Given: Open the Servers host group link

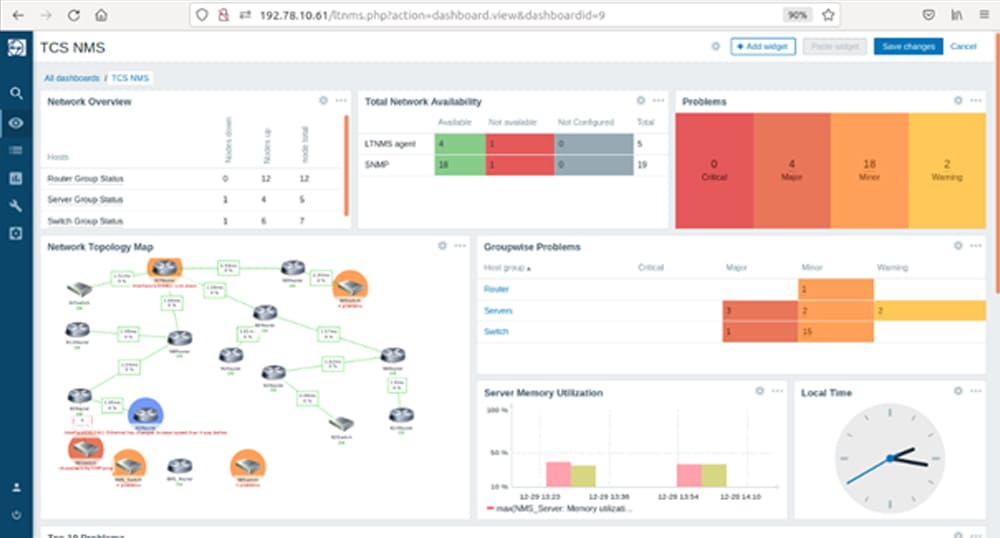Looking at the screenshot, I should [x=498, y=311].
